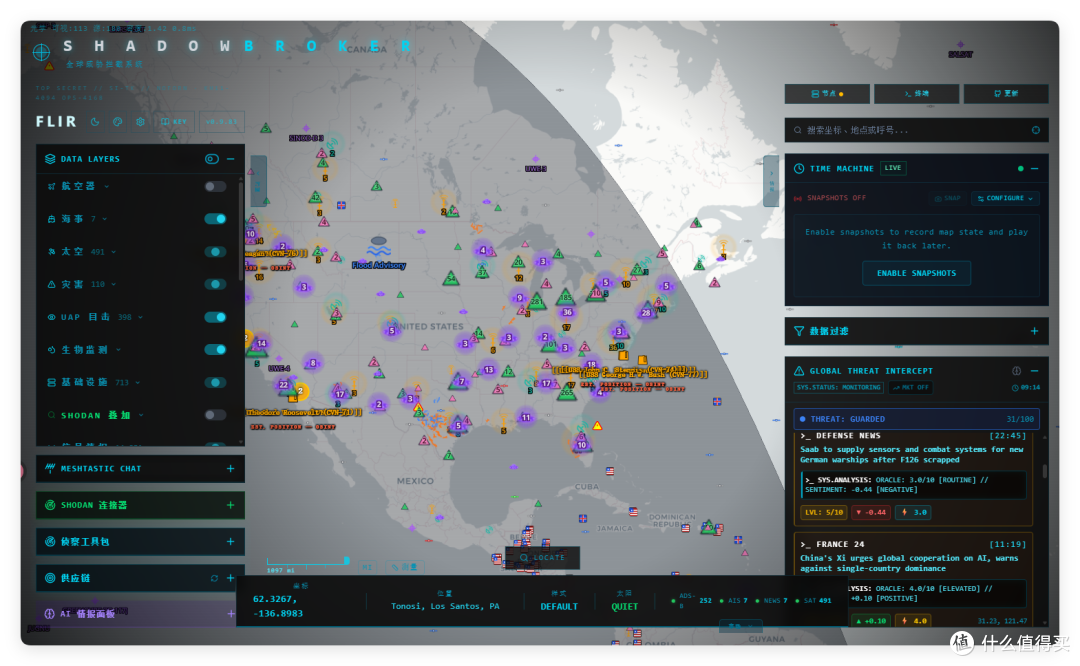This screenshot has height=666, width=1080.
Task: Turn off the UAP 目击 sightings layer
Action: tap(215, 318)
